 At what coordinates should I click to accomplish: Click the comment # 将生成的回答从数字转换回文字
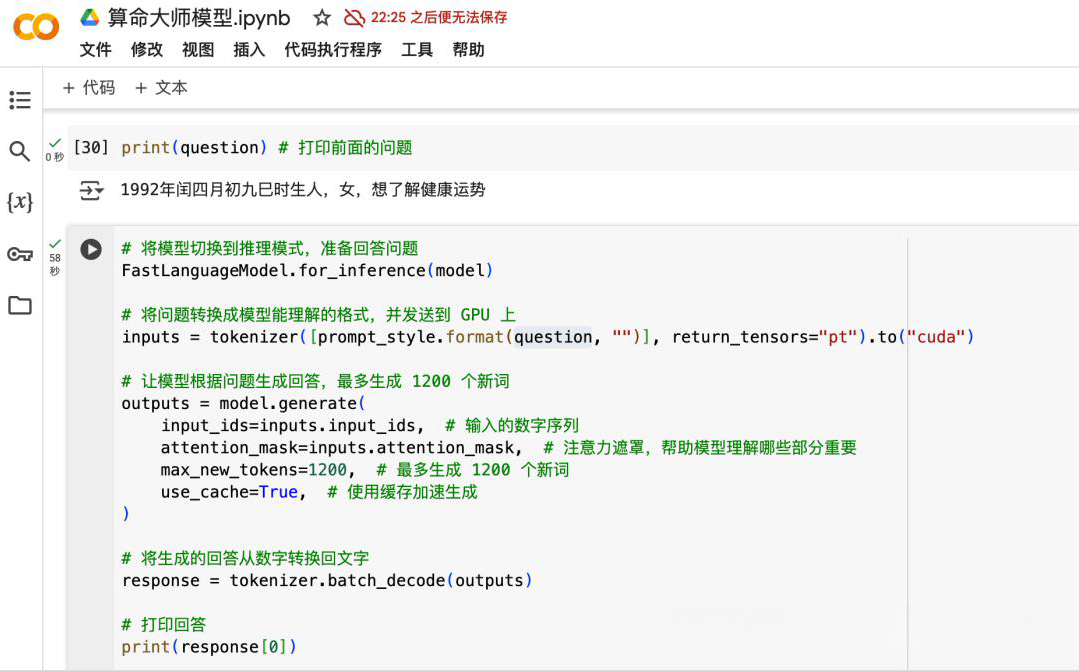click(x=245, y=558)
